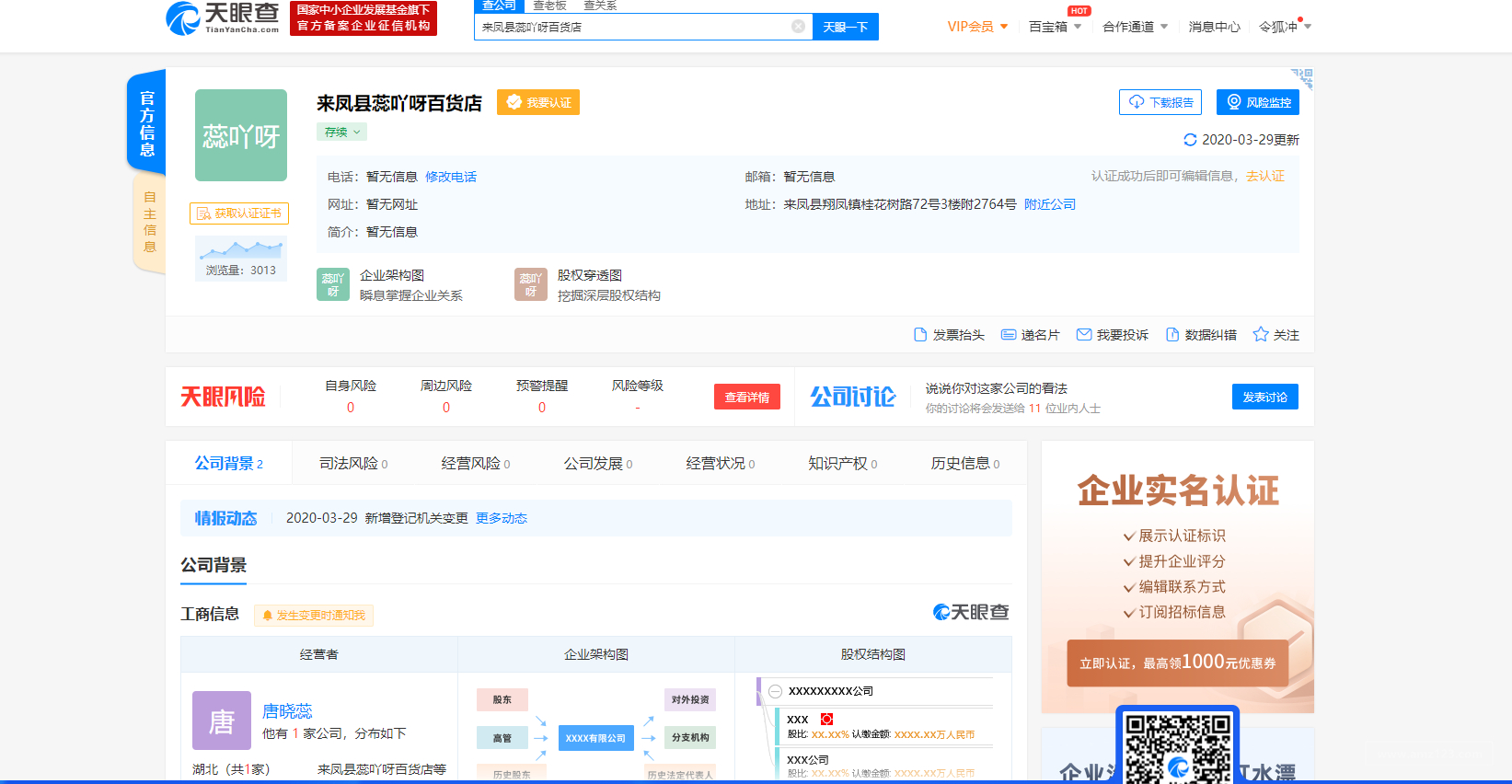
Task: Open 数据纠错 data correction icon
Action: click(x=1172, y=335)
